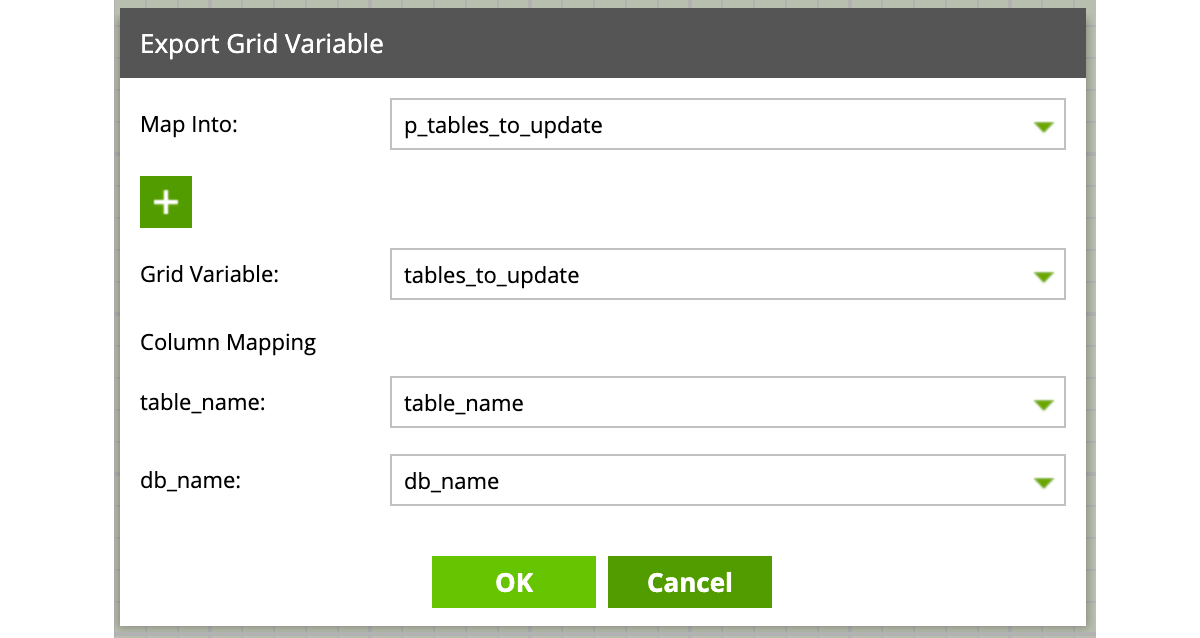Screen dimensions: 1200x638
Task: Open the Map Into dropdown arrow
Action: tap(1043, 126)
